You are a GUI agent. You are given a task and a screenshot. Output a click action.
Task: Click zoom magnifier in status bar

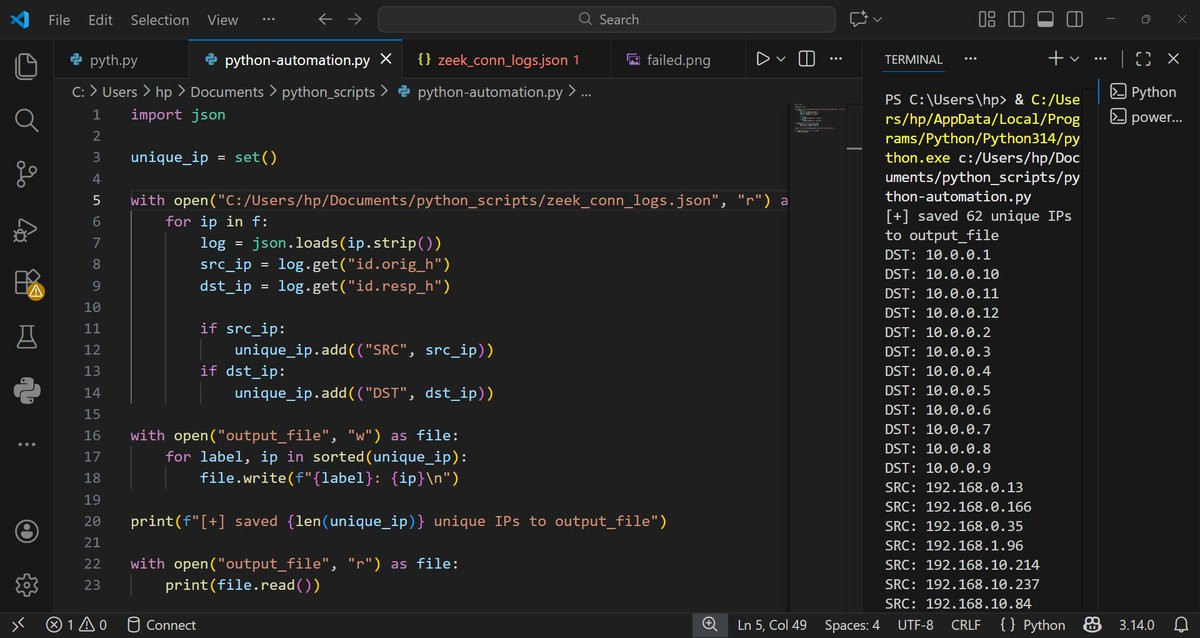pyautogui.click(x=710, y=625)
